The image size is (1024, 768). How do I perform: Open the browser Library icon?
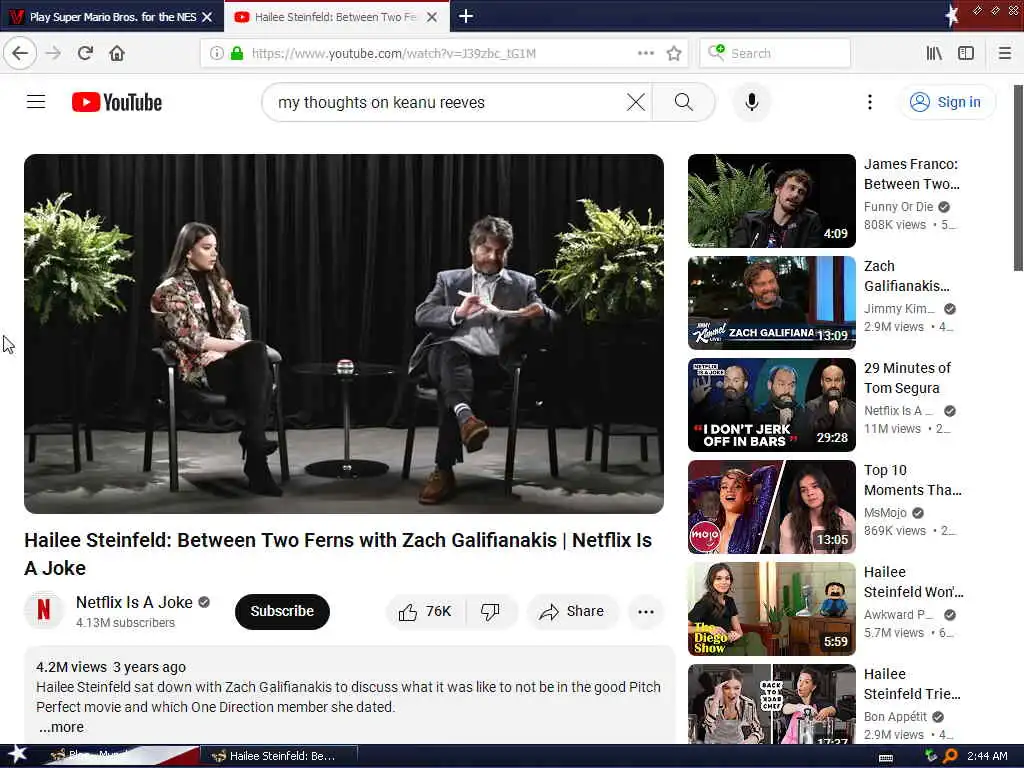pos(934,54)
